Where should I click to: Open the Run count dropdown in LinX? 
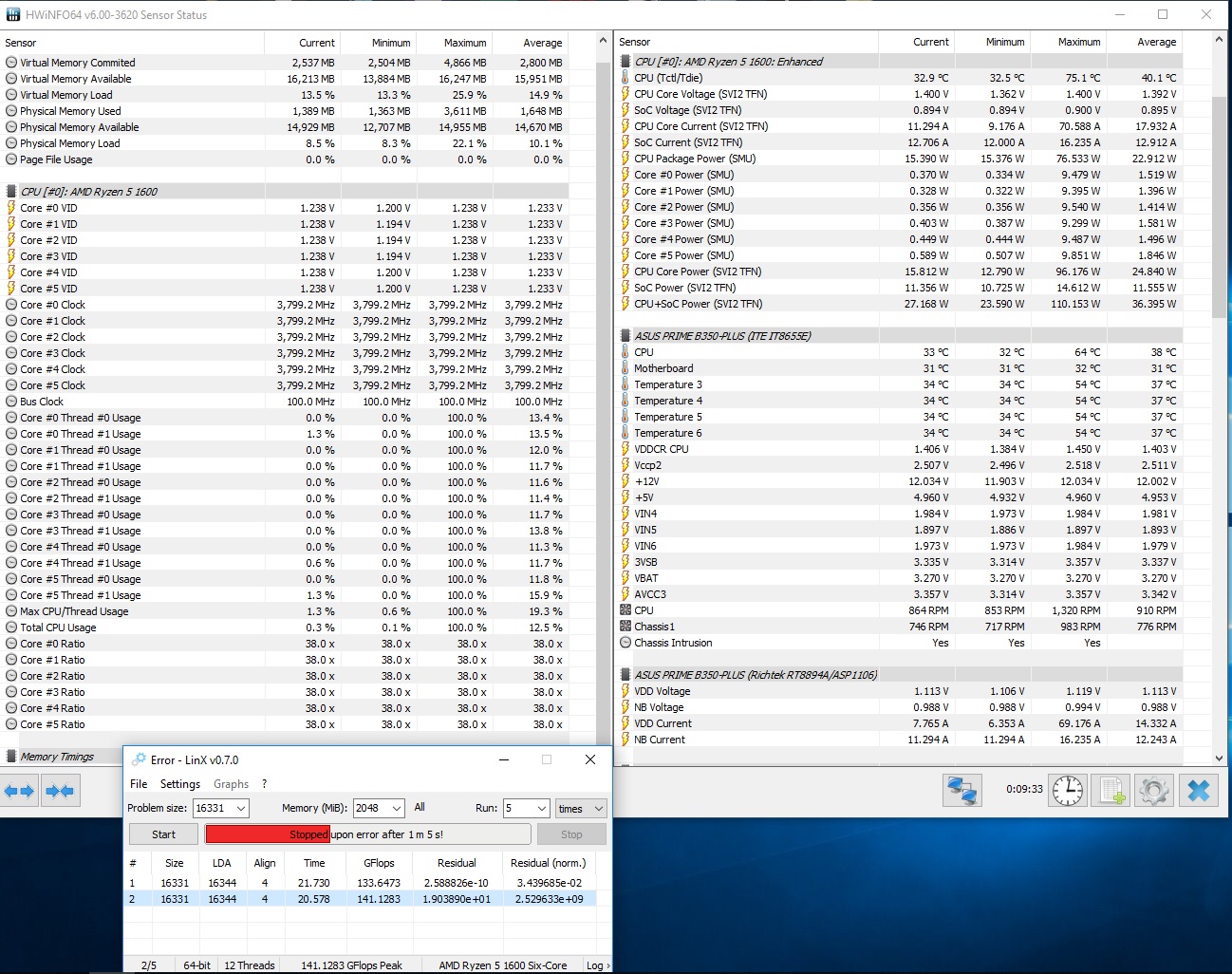(x=542, y=808)
